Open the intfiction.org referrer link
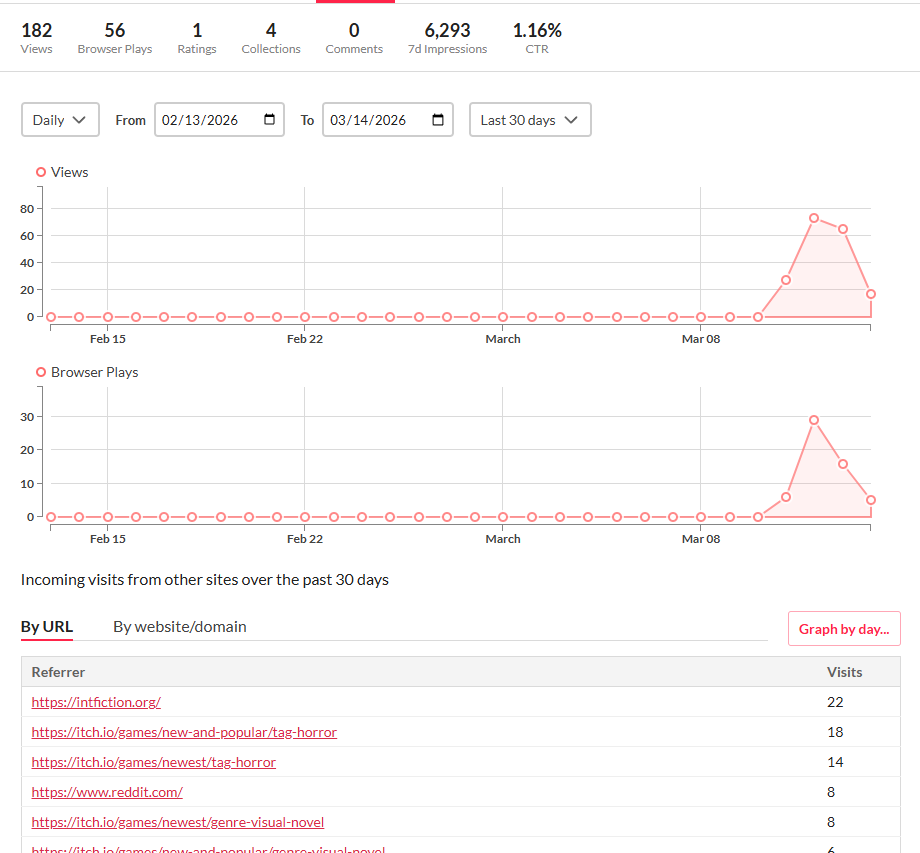The width and height of the screenshot is (920, 853). (x=96, y=702)
